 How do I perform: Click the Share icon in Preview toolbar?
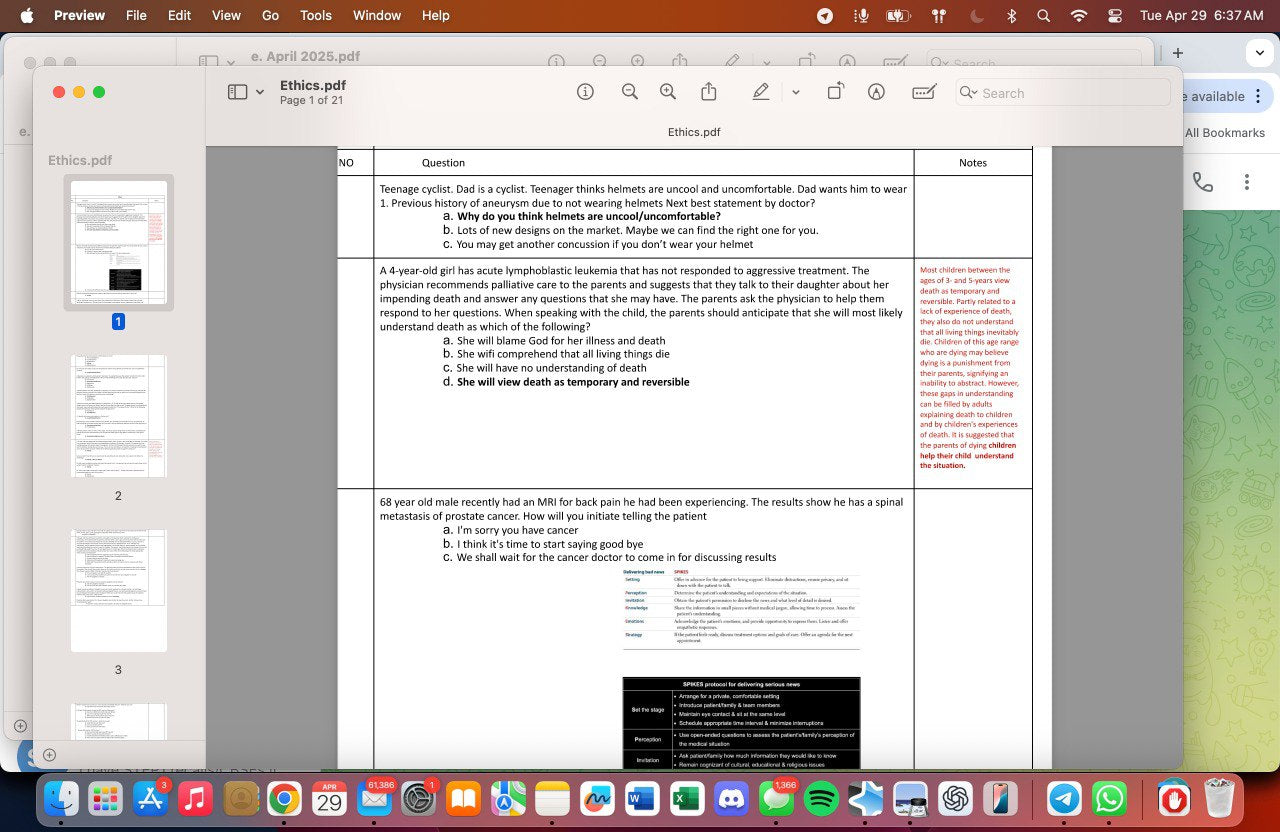tap(709, 92)
